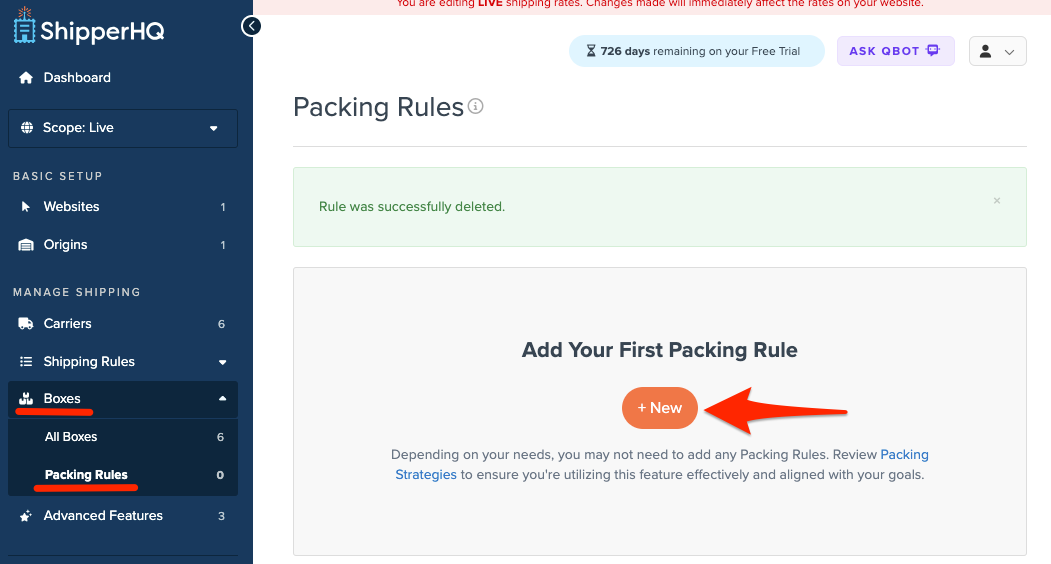Open the user account dropdown

(x=997, y=52)
